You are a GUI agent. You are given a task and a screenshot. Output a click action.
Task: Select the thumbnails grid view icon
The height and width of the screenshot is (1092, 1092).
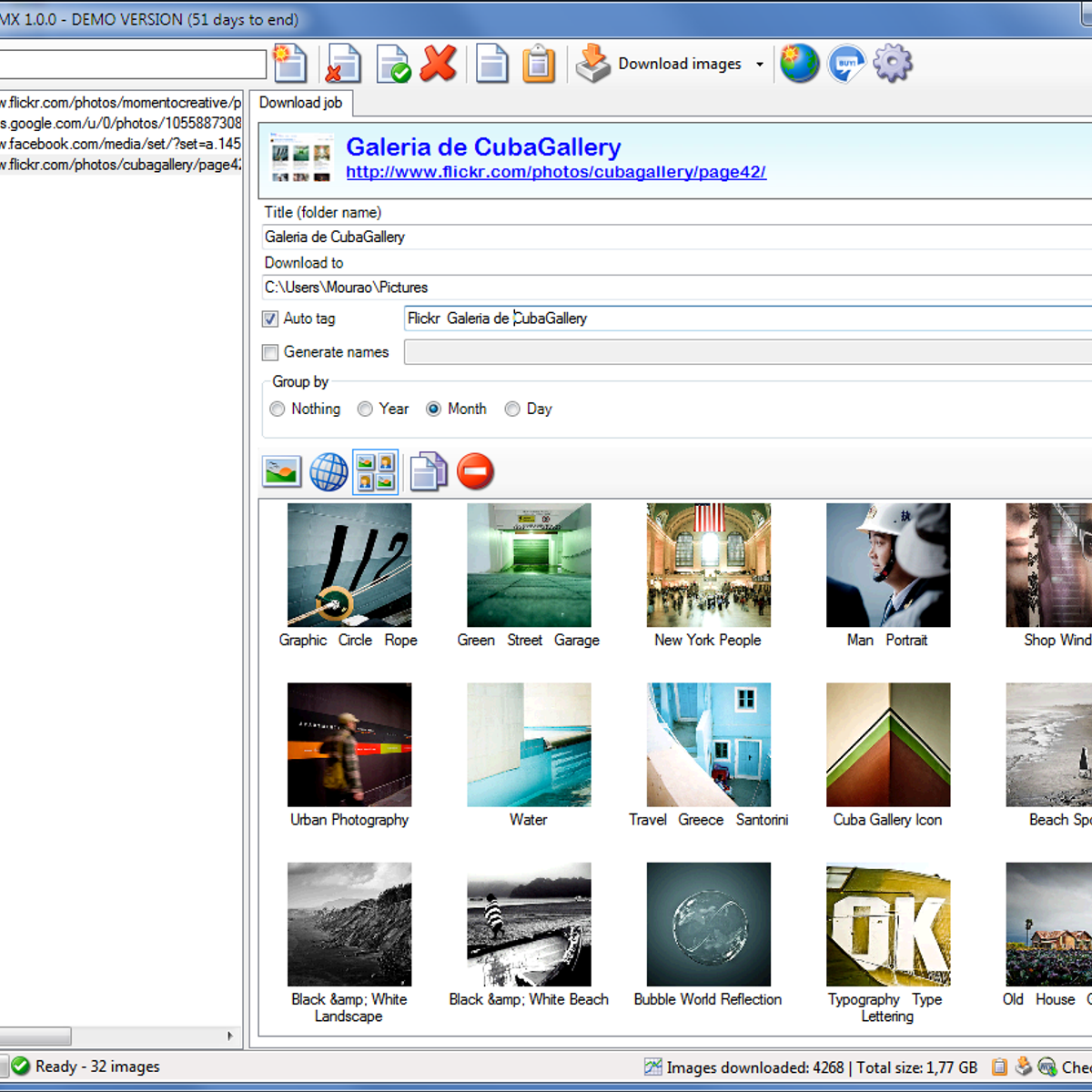(376, 471)
